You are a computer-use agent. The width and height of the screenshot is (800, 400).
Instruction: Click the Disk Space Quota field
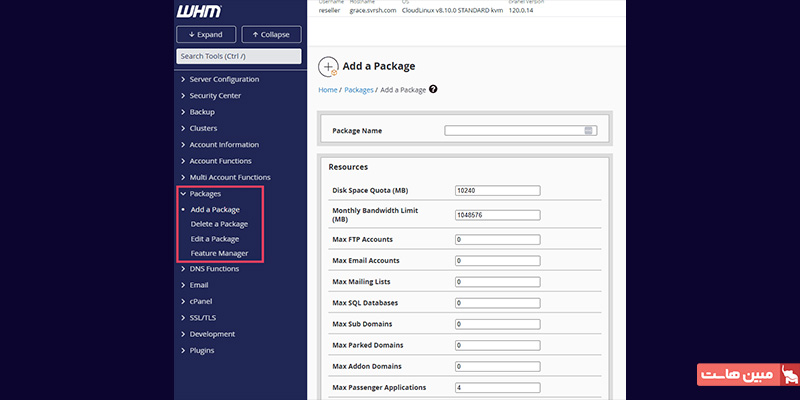pos(496,190)
